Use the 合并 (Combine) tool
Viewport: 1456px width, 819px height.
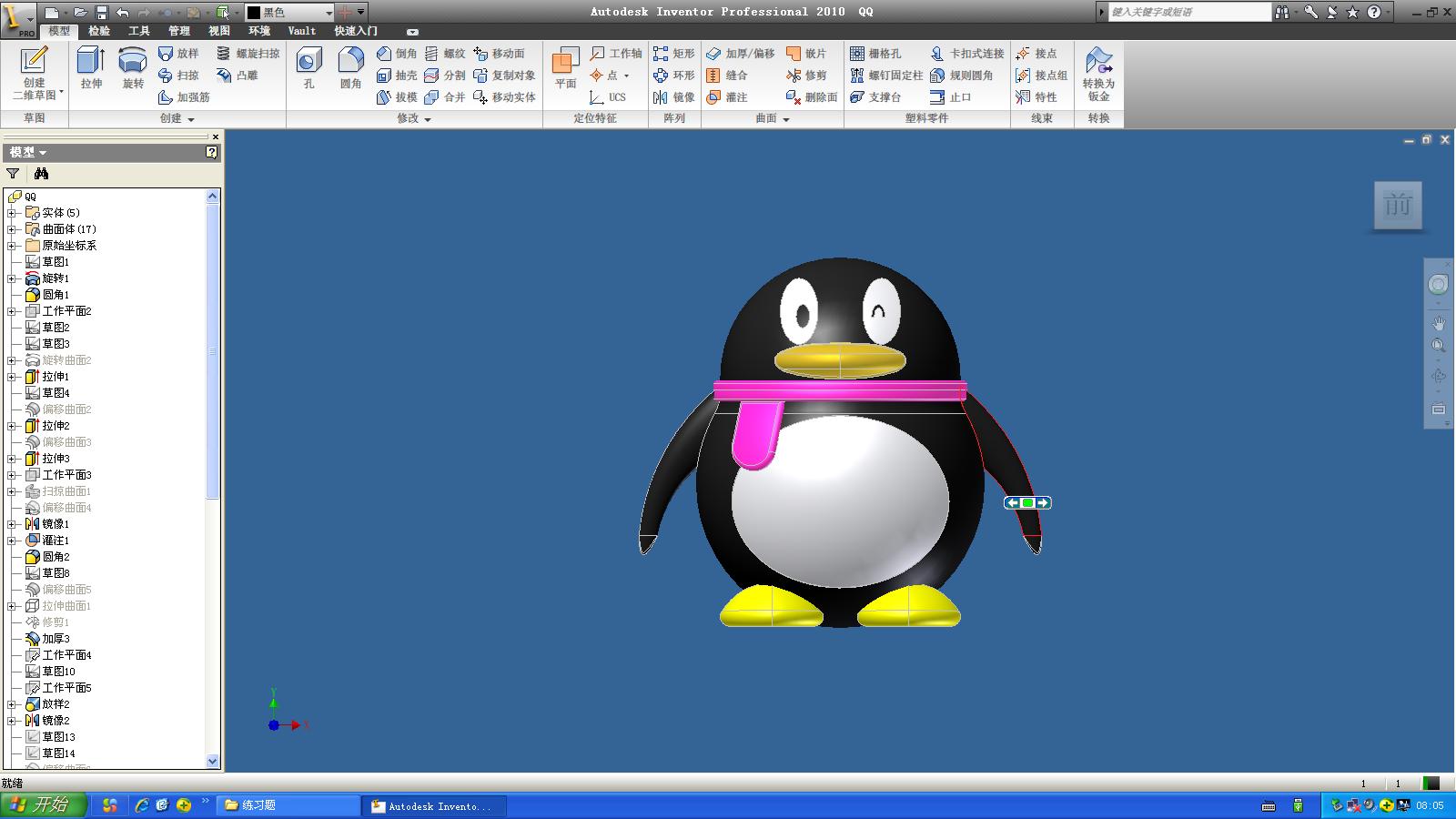445,97
